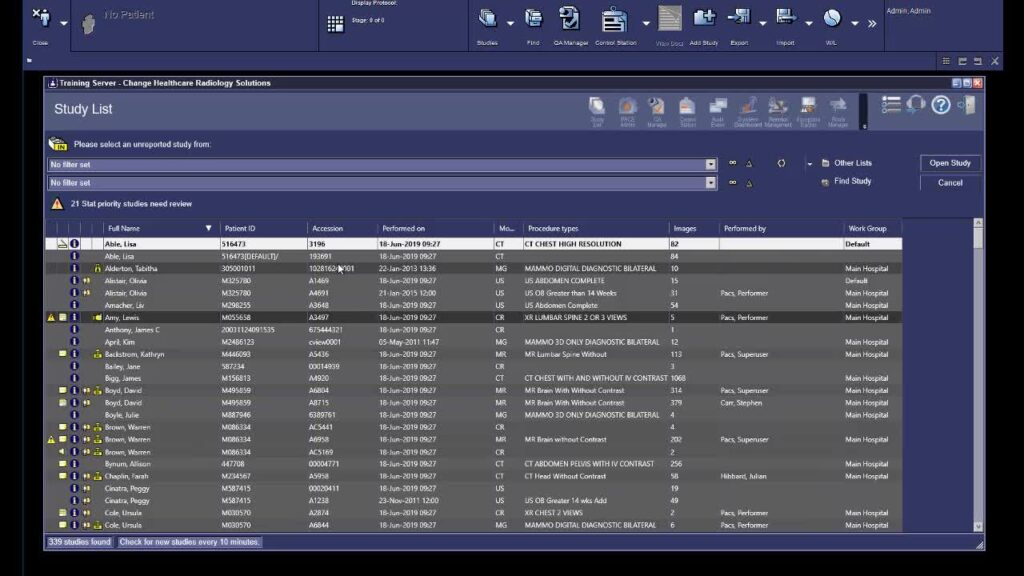Click the W/L window level icon
Screen dimensions: 1024x576
click(831, 18)
